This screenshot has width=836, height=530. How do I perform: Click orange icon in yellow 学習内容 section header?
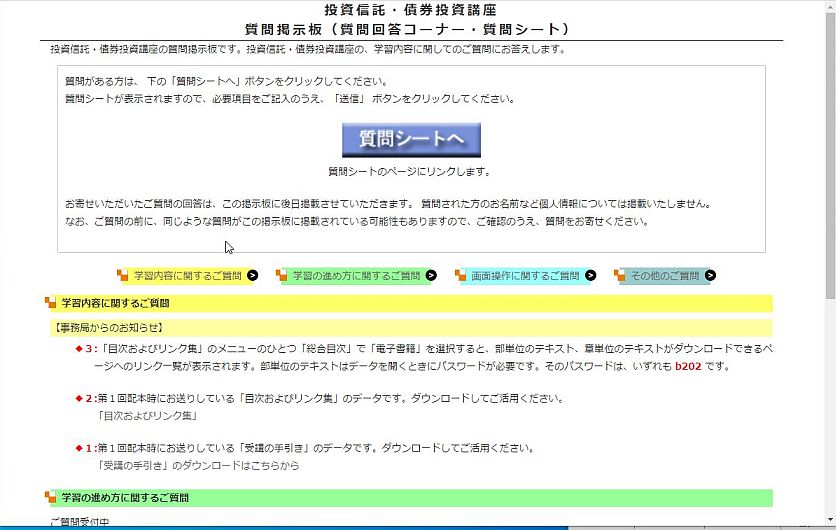tap(51, 303)
